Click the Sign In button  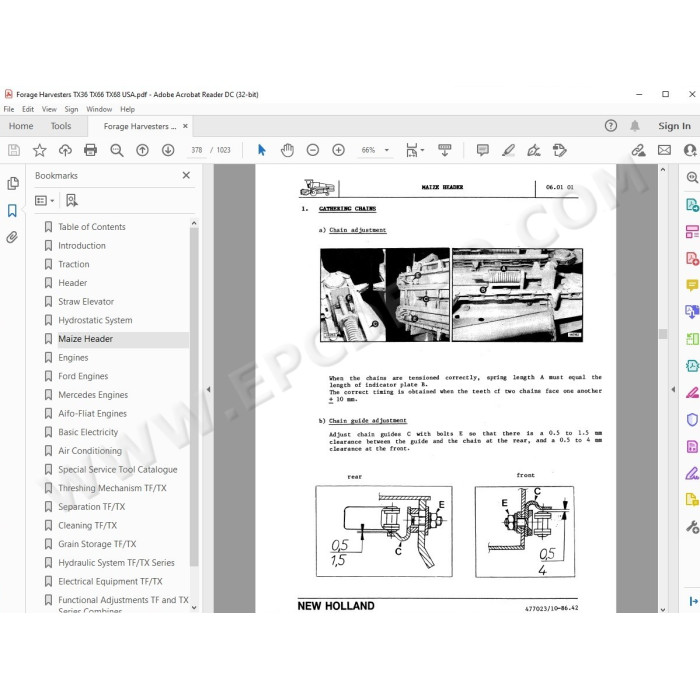pyautogui.click(x=674, y=126)
